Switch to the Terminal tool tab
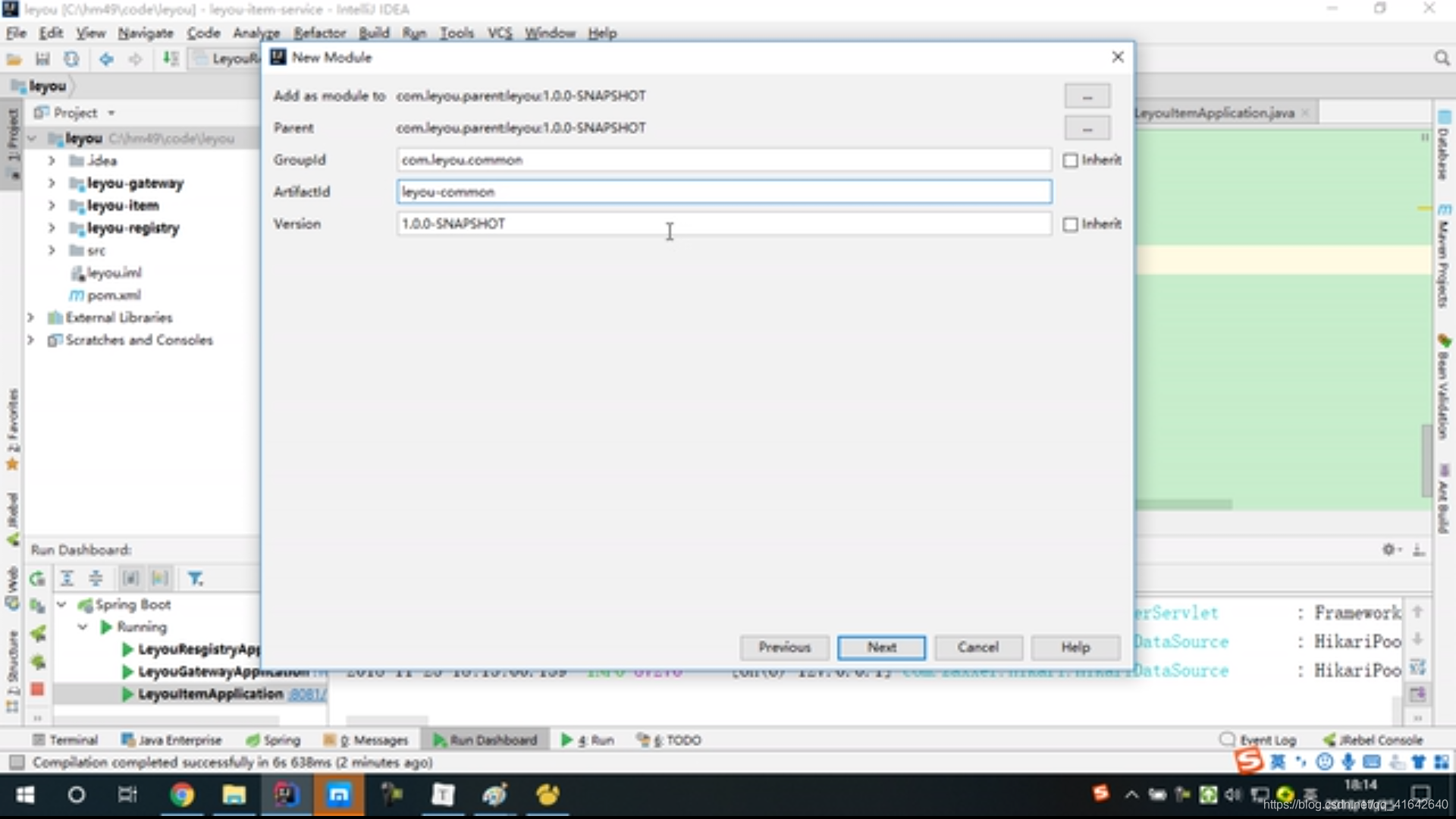Image resolution: width=1456 pixels, height=819 pixels. click(65, 740)
